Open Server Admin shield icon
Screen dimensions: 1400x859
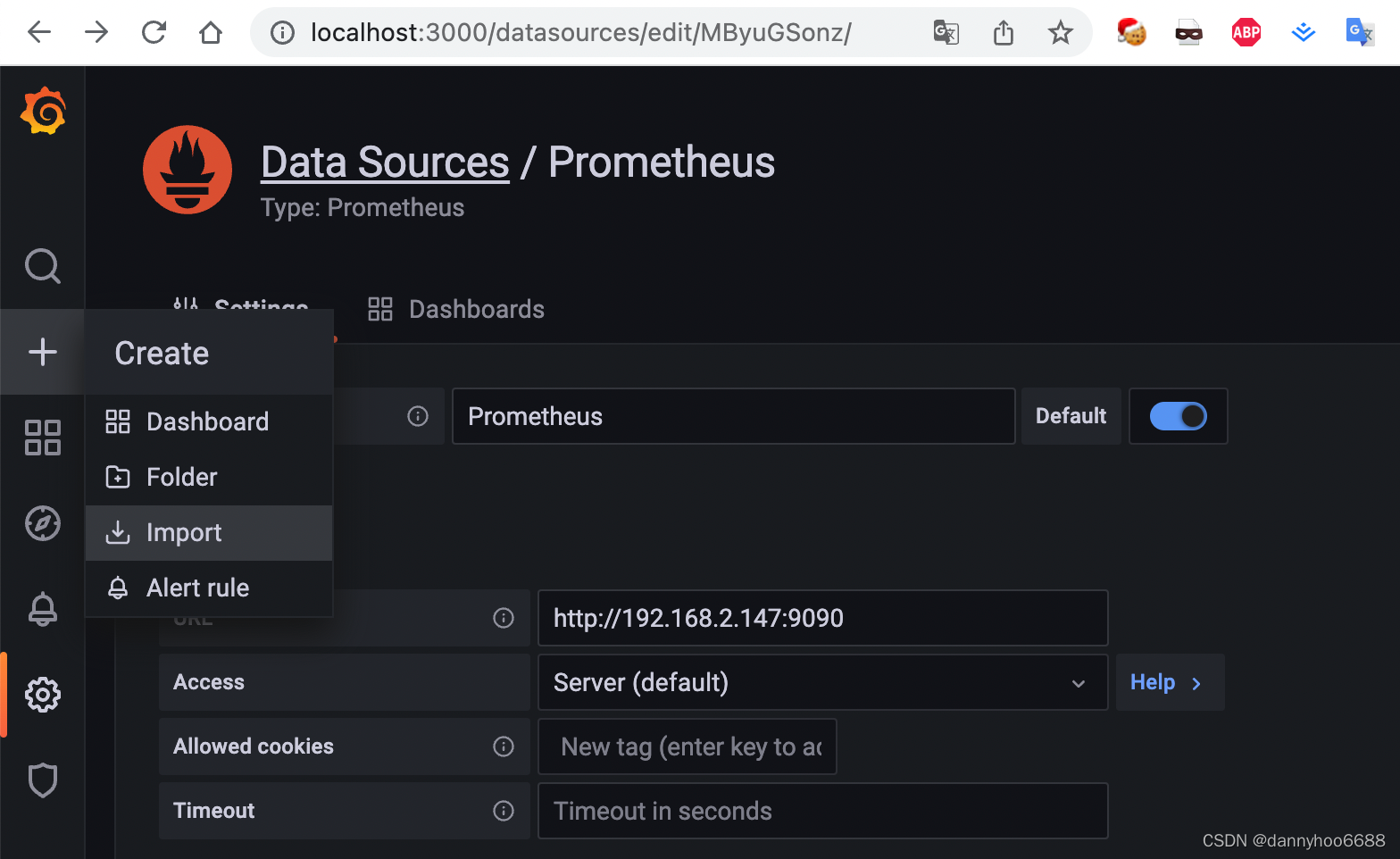click(x=43, y=780)
